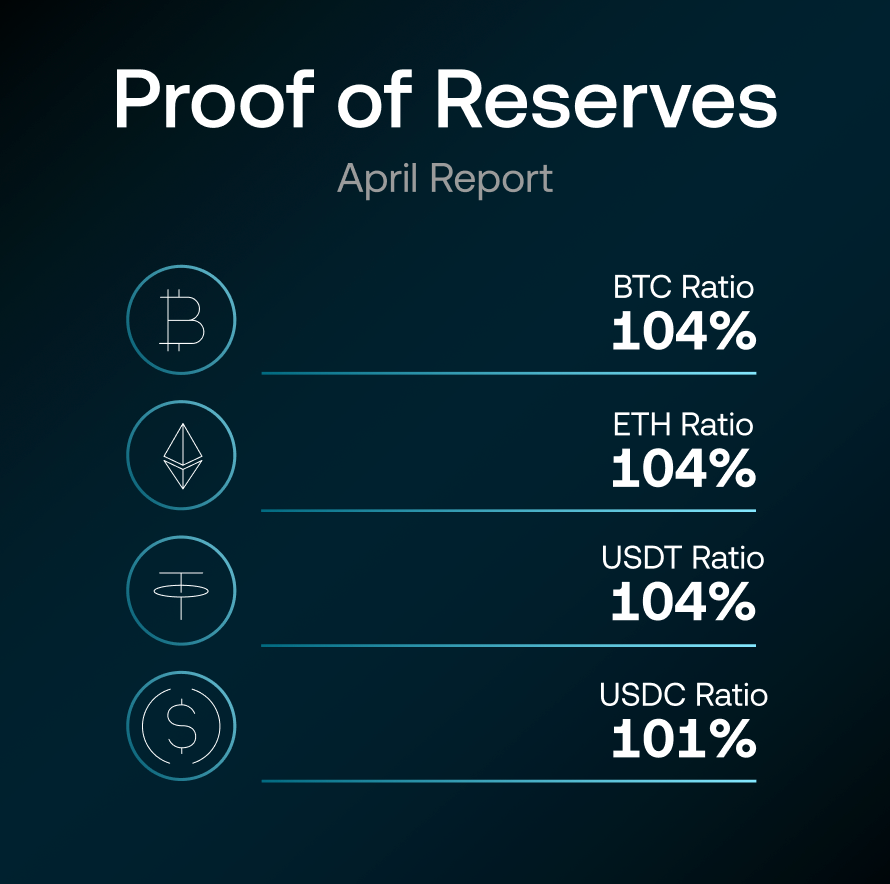Click the Tether USDT icon

coord(181,590)
